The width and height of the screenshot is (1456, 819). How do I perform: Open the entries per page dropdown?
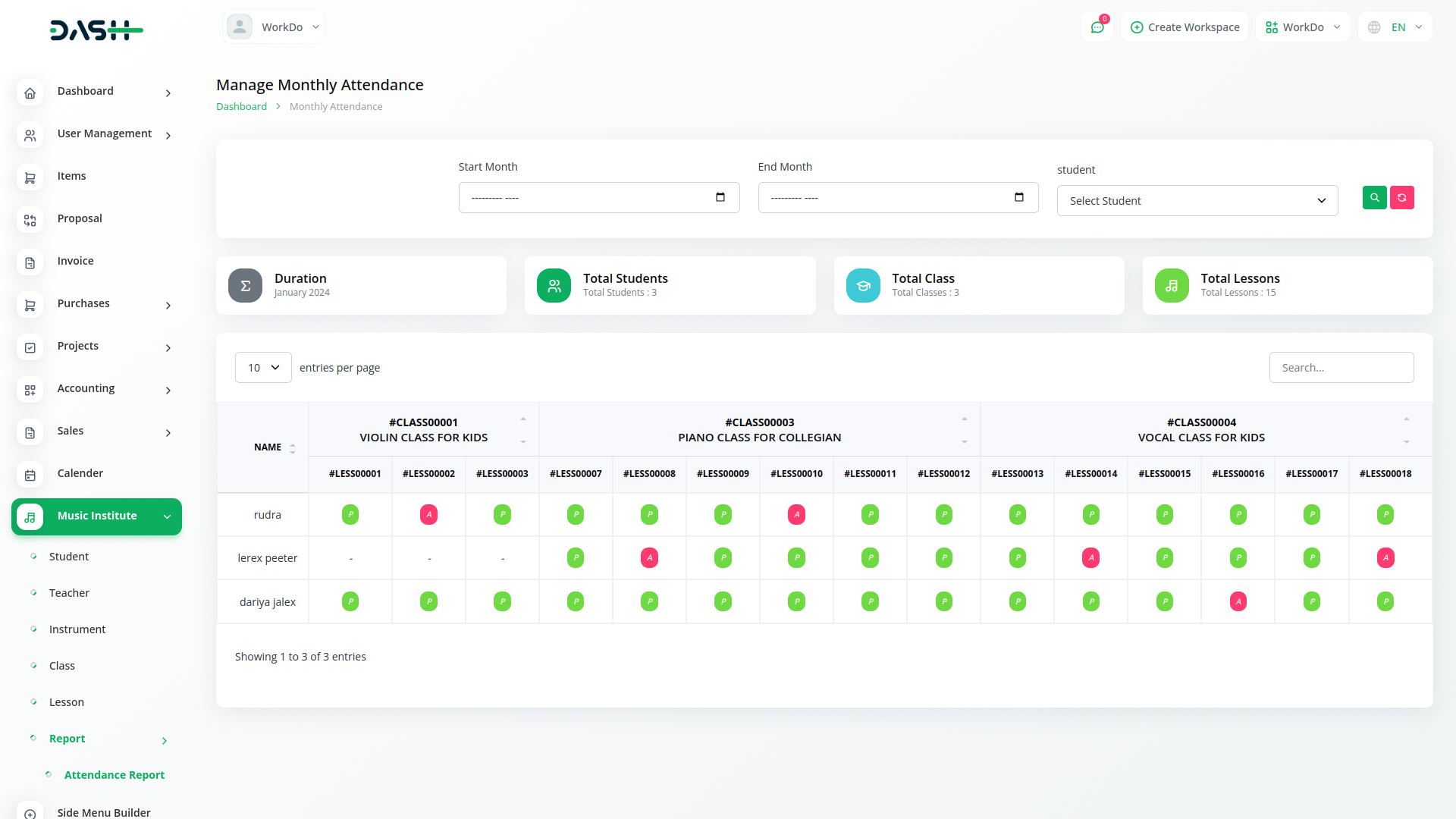(x=263, y=368)
